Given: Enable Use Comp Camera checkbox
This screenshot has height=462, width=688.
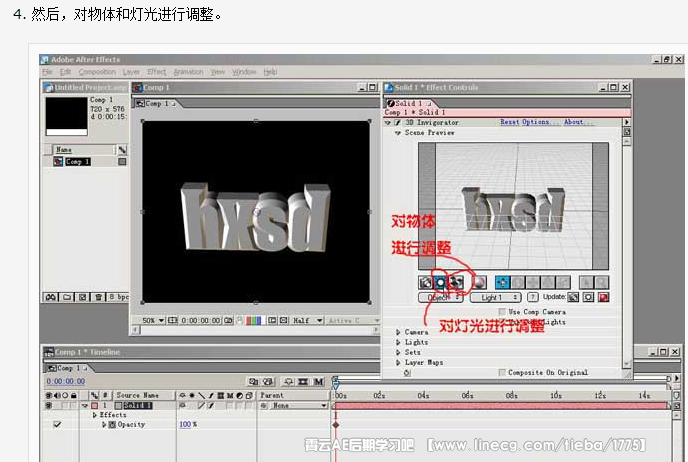Looking at the screenshot, I should pyautogui.click(x=502, y=312).
